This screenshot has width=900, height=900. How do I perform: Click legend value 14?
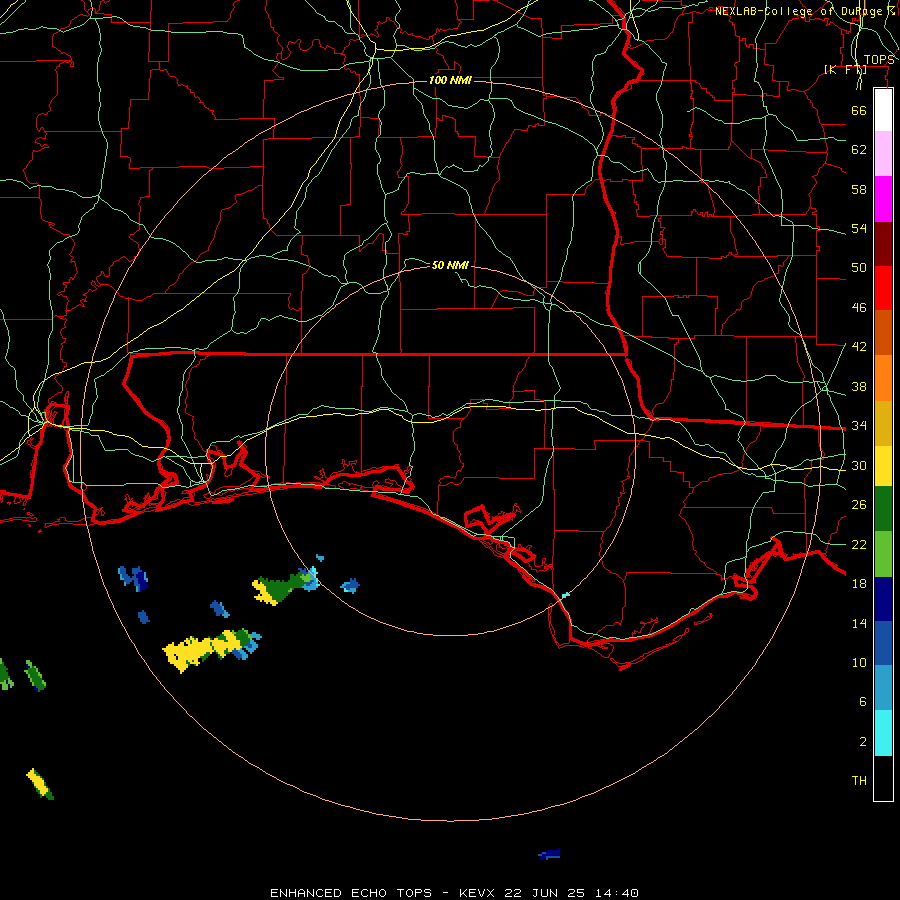click(859, 623)
